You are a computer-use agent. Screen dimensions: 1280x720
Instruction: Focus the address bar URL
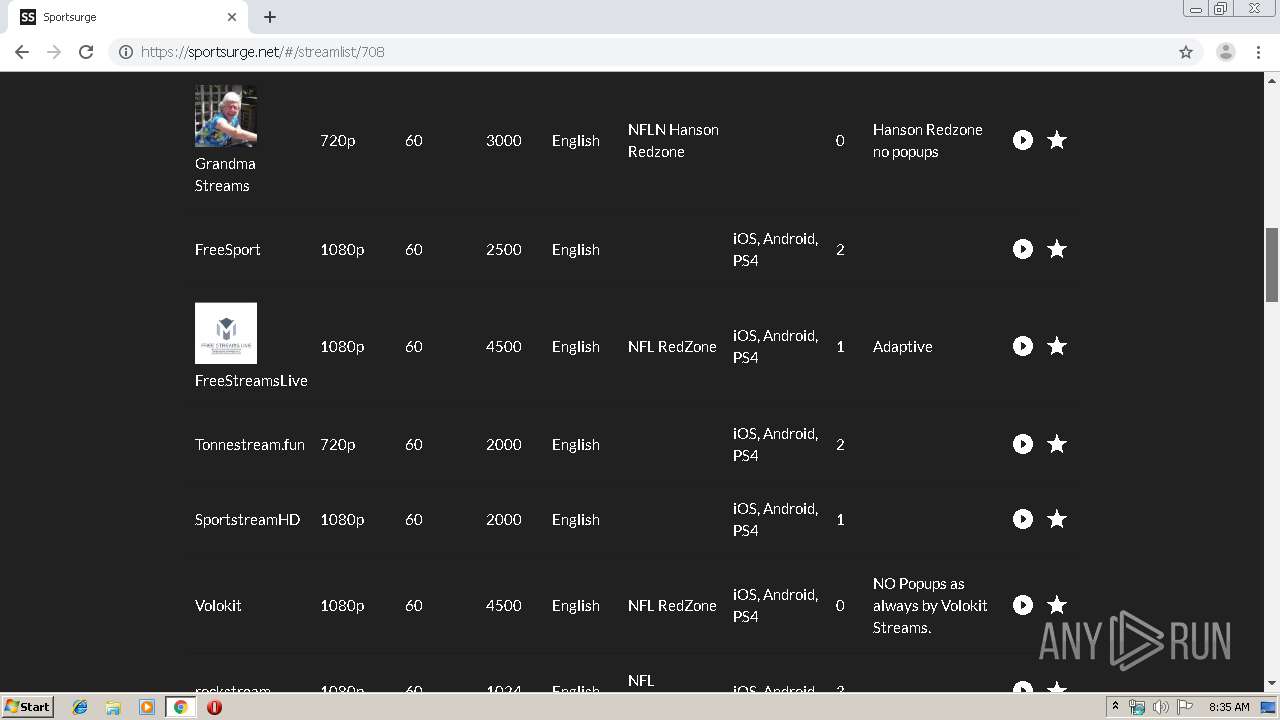(x=263, y=52)
